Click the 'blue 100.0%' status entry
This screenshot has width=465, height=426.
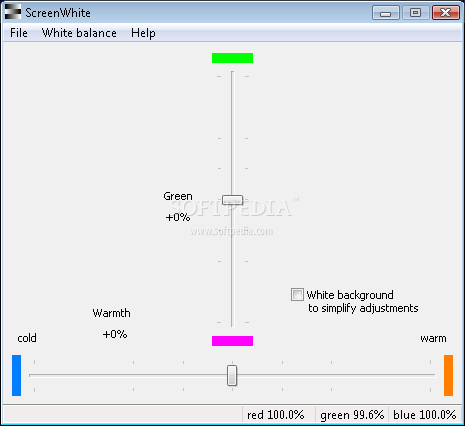click(424, 415)
